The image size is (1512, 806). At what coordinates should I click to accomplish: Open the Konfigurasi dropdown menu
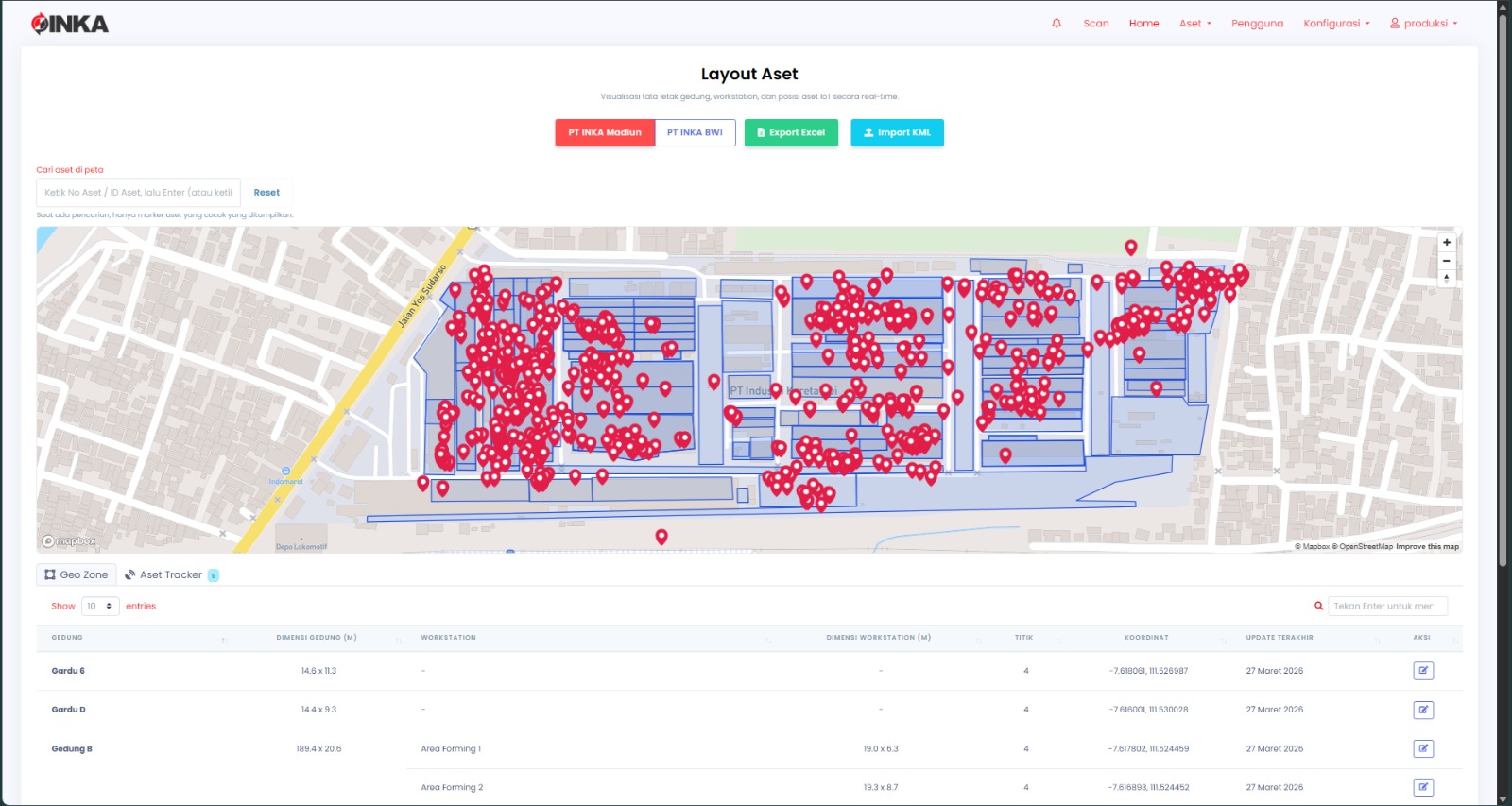[x=1336, y=24]
